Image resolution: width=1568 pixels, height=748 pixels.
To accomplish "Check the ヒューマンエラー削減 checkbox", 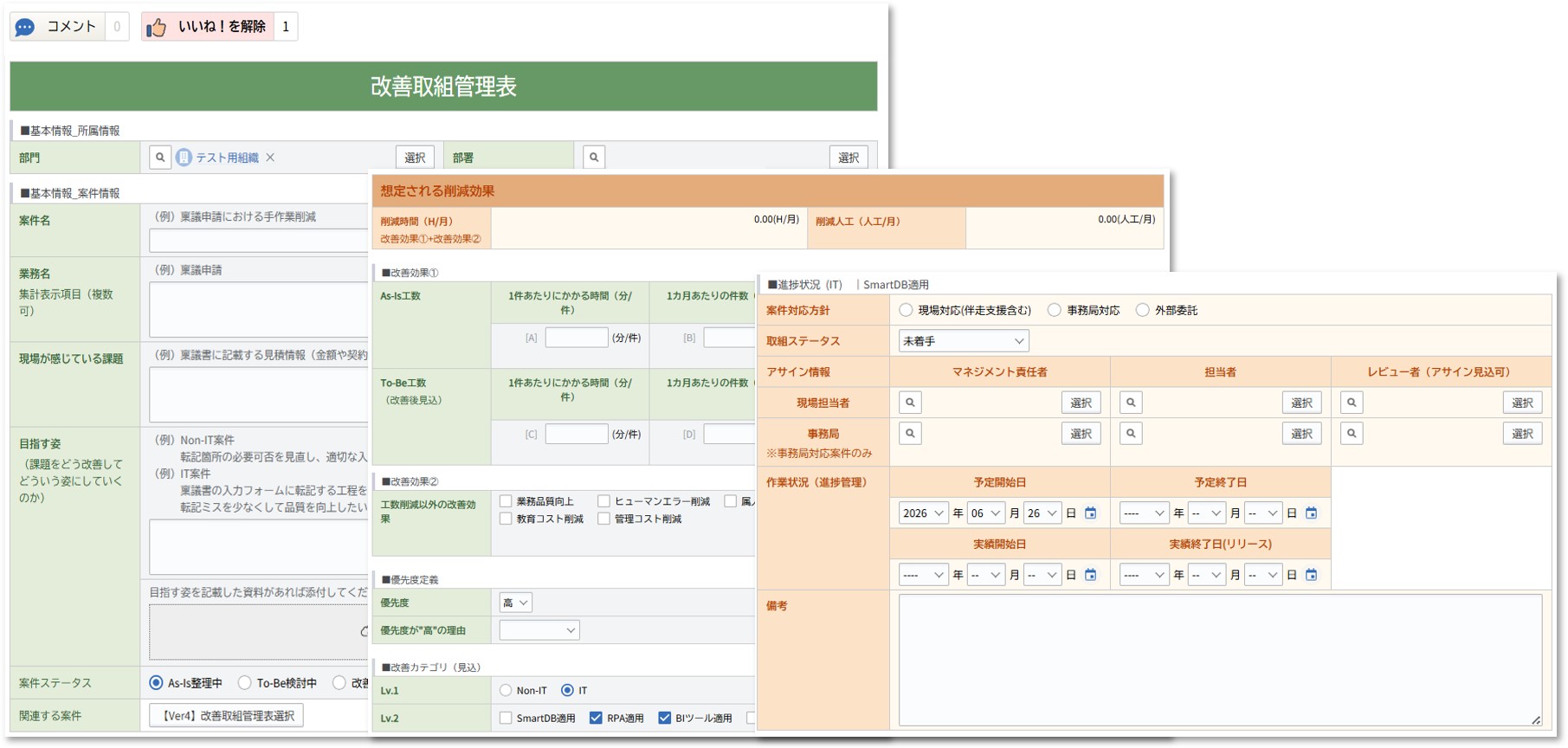I will [x=603, y=501].
